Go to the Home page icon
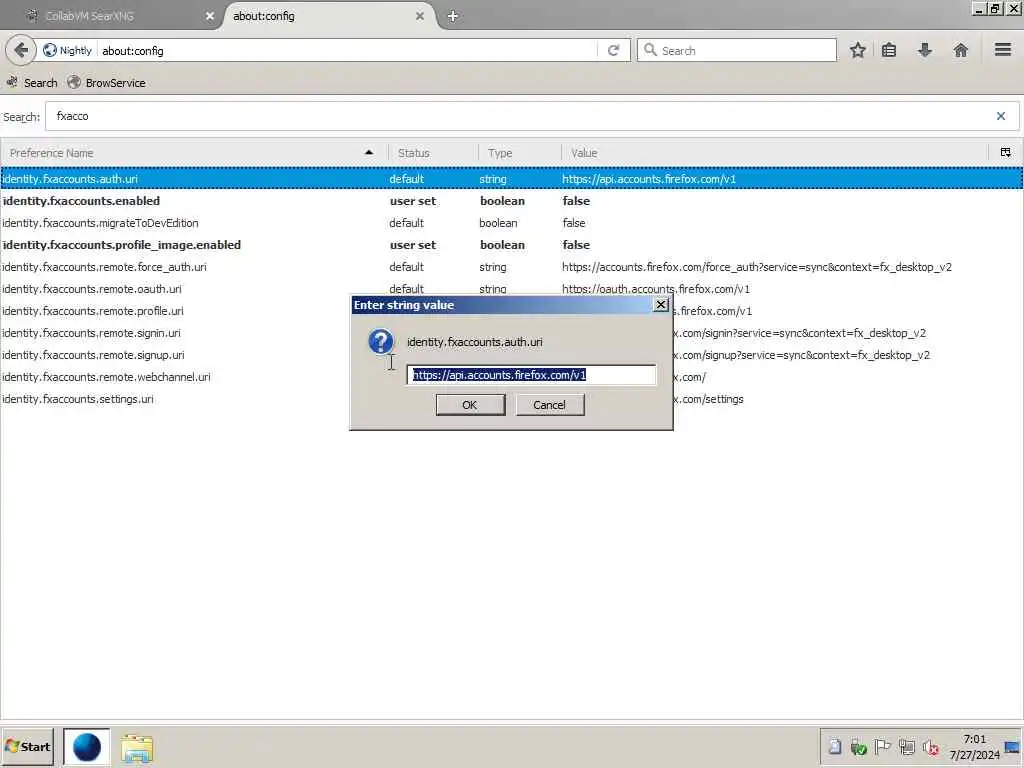Viewport: 1024px width, 768px height. (x=961, y=50)
